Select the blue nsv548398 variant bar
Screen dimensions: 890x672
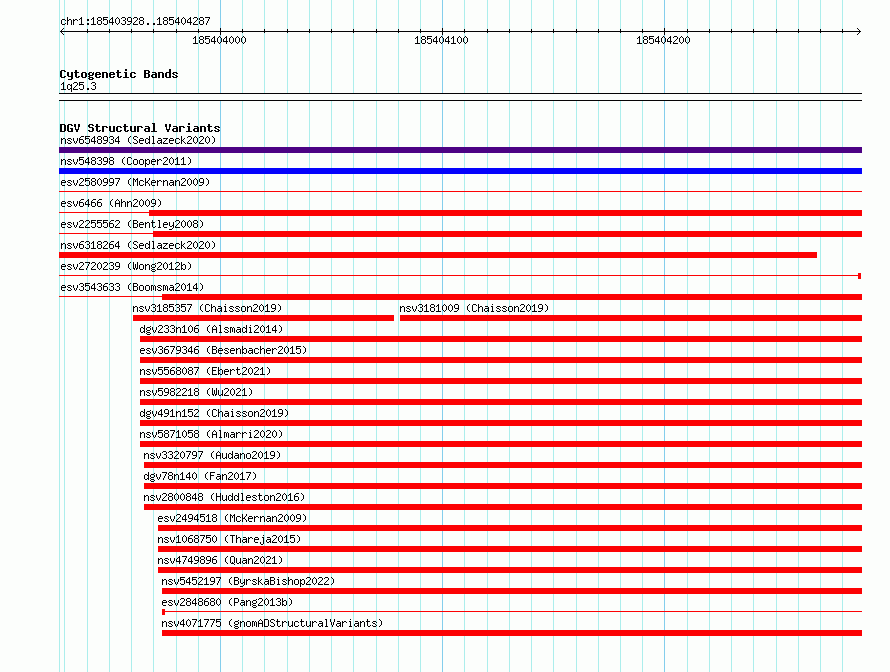point(460,171)
